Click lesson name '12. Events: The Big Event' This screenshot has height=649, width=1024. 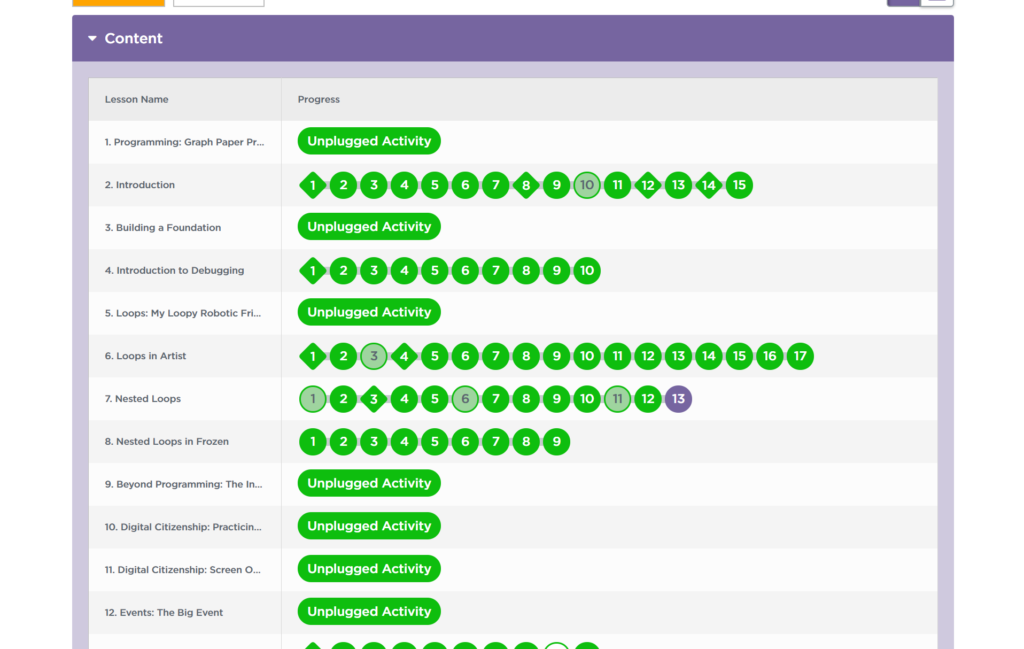click(163, 612)
